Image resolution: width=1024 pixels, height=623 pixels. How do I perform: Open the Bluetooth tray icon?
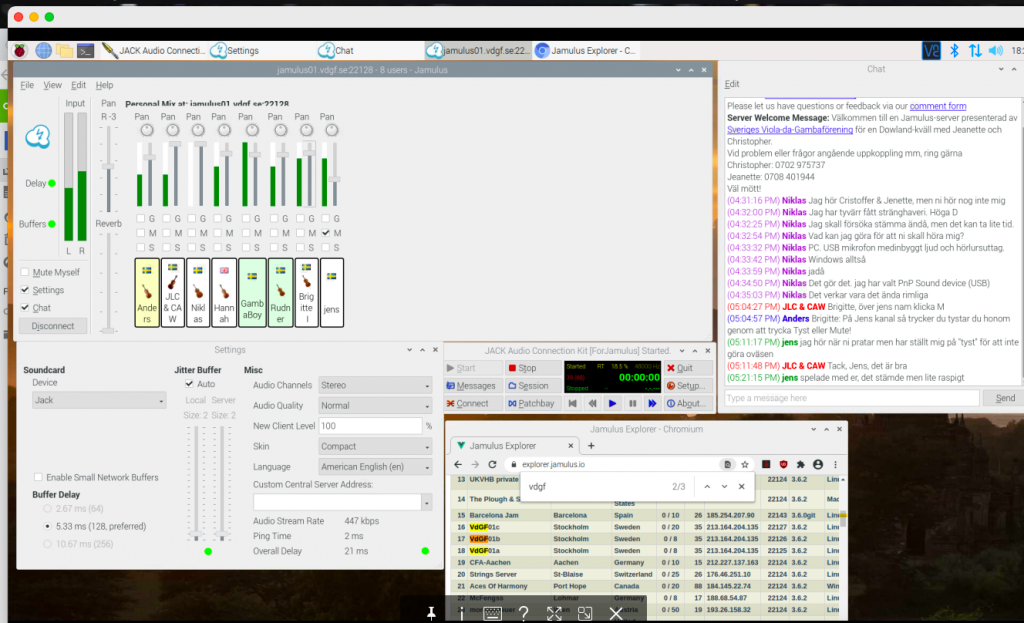point(954,50)
